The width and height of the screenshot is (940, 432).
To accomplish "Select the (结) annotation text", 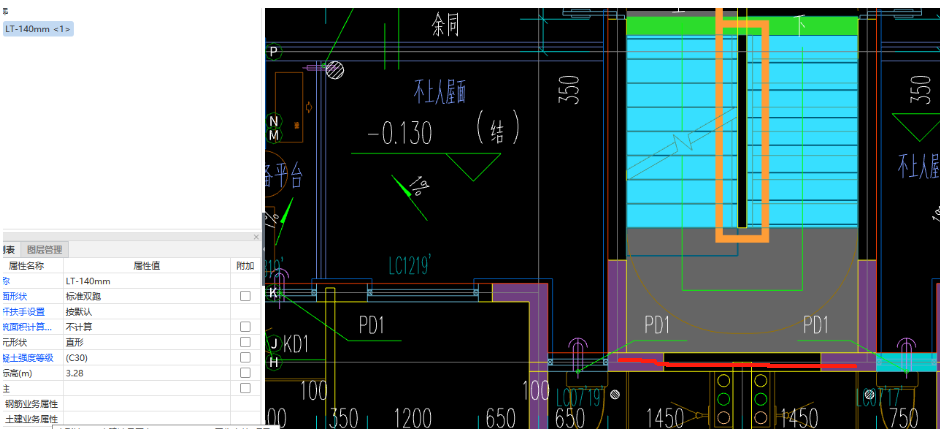I will [497, 129].
